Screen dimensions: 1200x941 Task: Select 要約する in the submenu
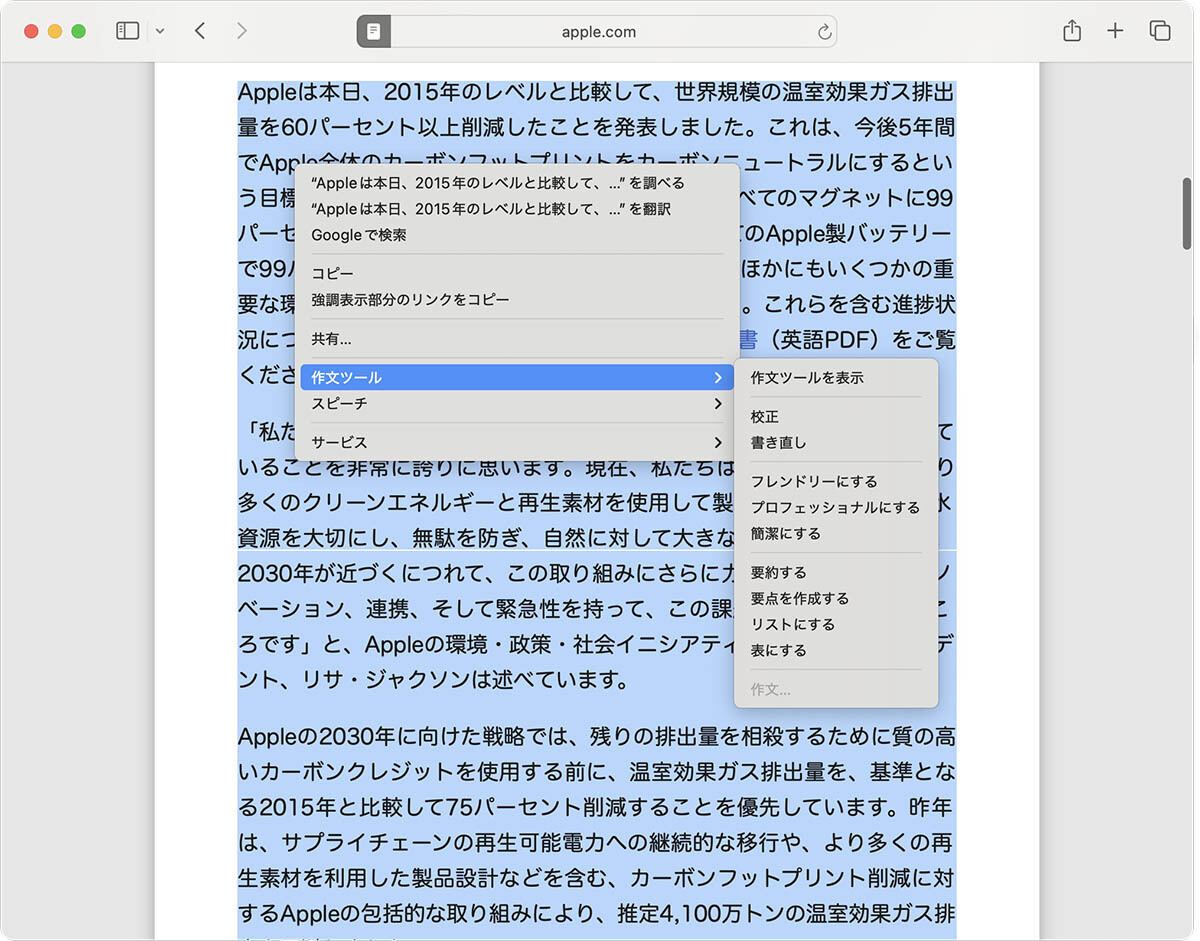tap(836, 572)
